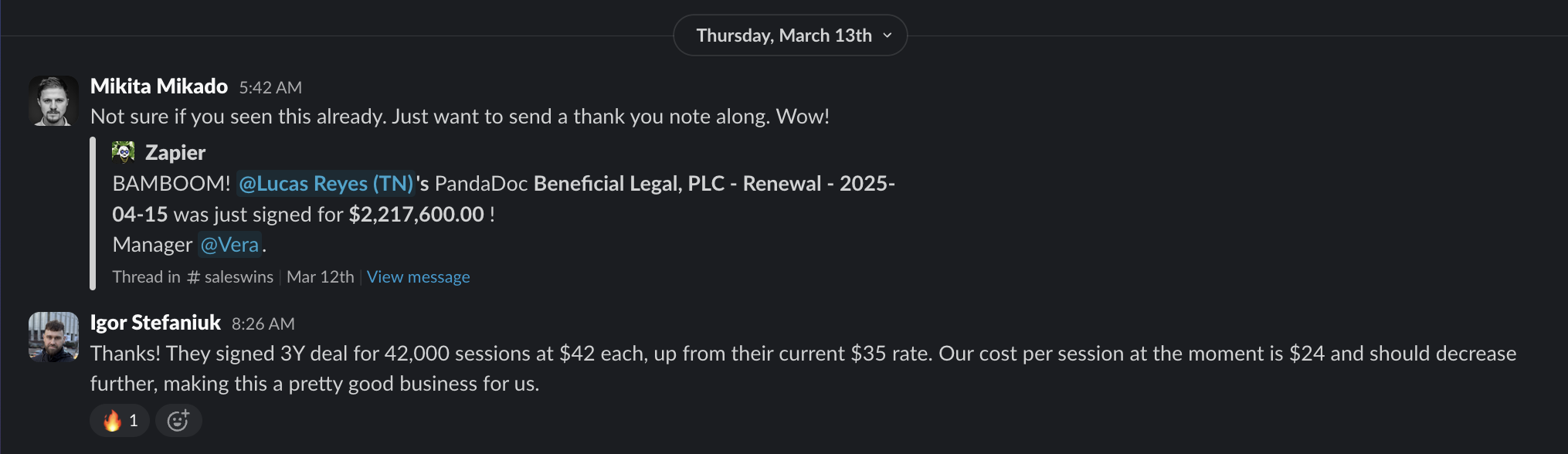Select the #saleswins channel reference

tap(231, 276)
